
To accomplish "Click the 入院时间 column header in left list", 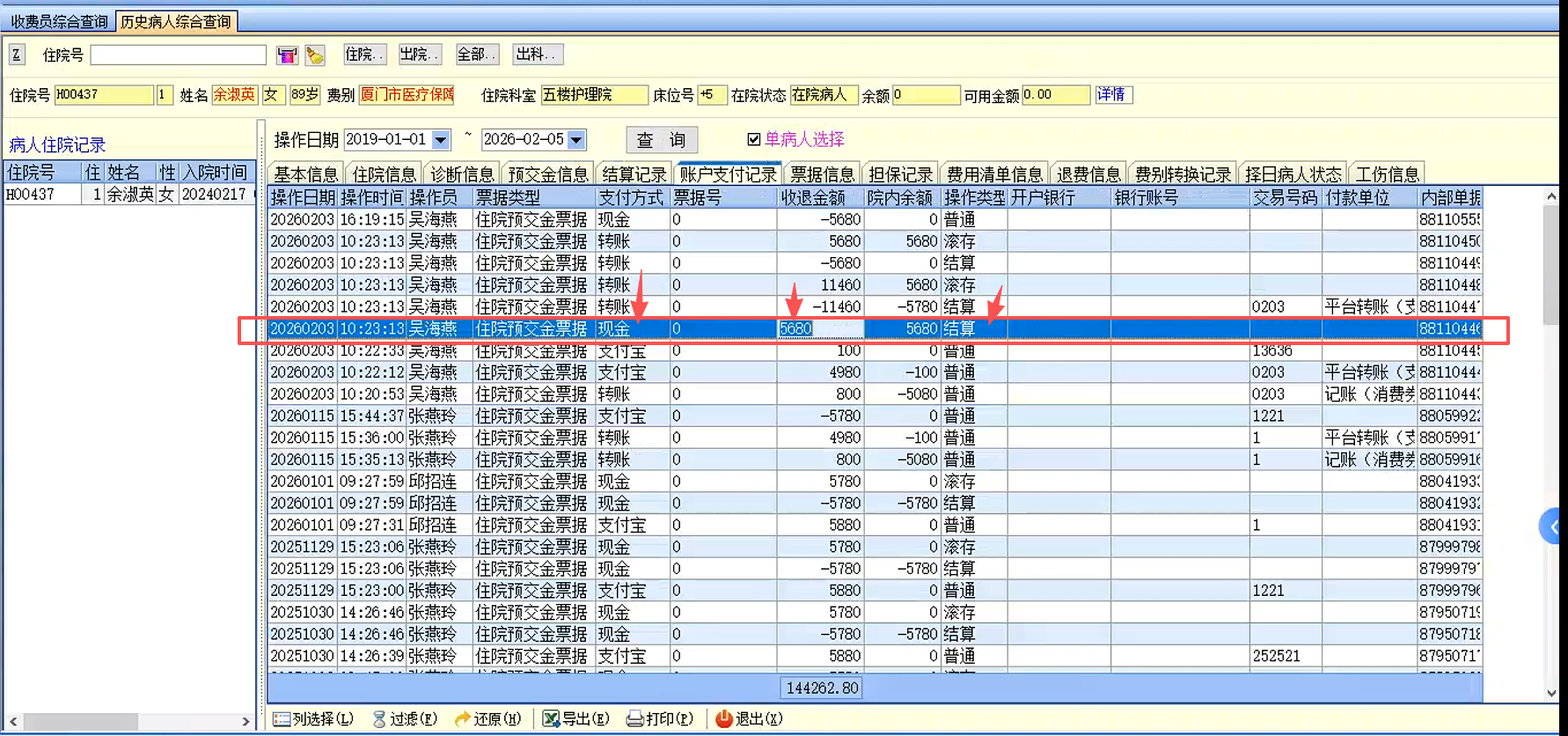I will [x=216, y=172].
